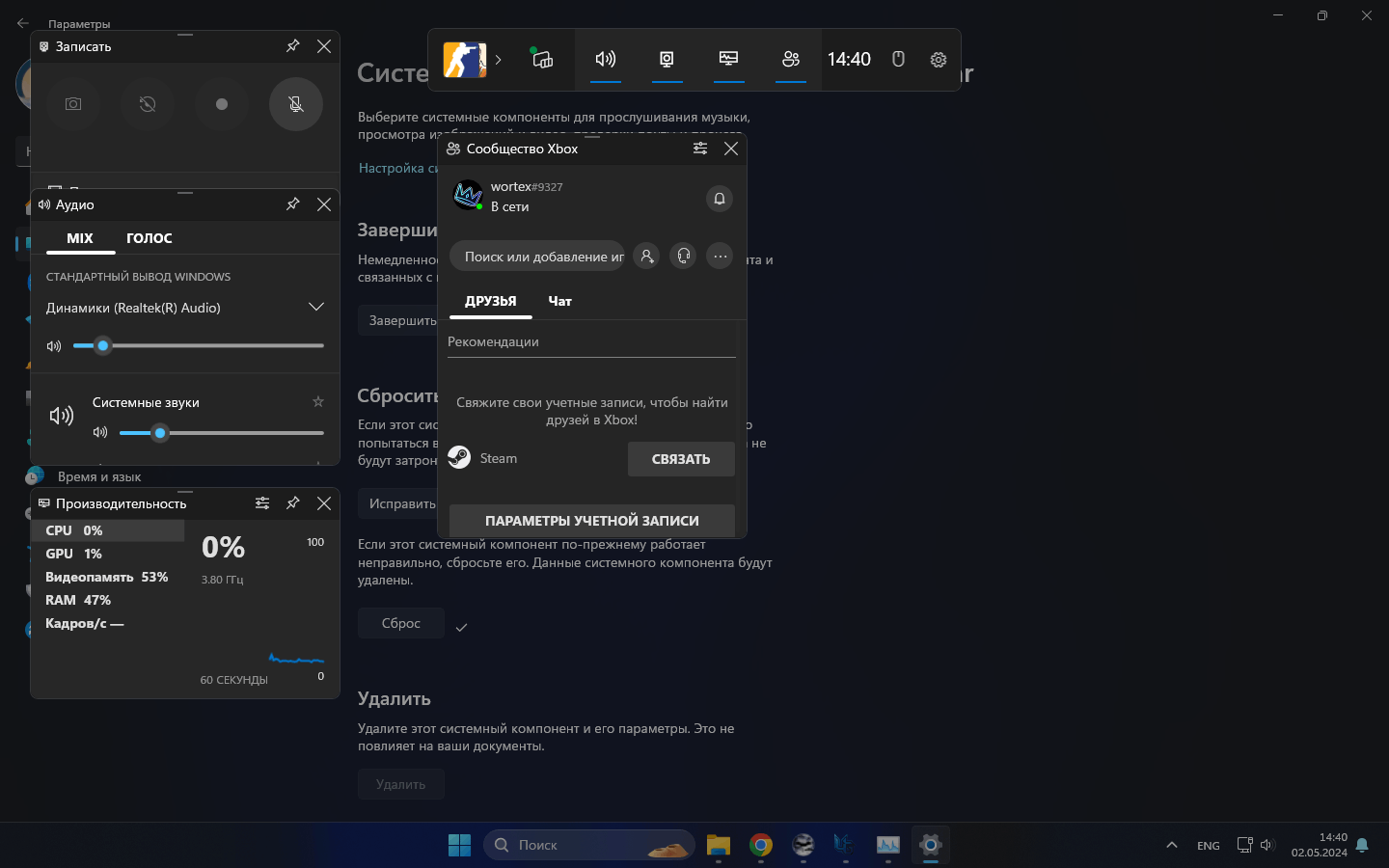Toggle the Capture widget in Game Bar toolbar
Screen dimensions: 1389x868
click(667, 59)
